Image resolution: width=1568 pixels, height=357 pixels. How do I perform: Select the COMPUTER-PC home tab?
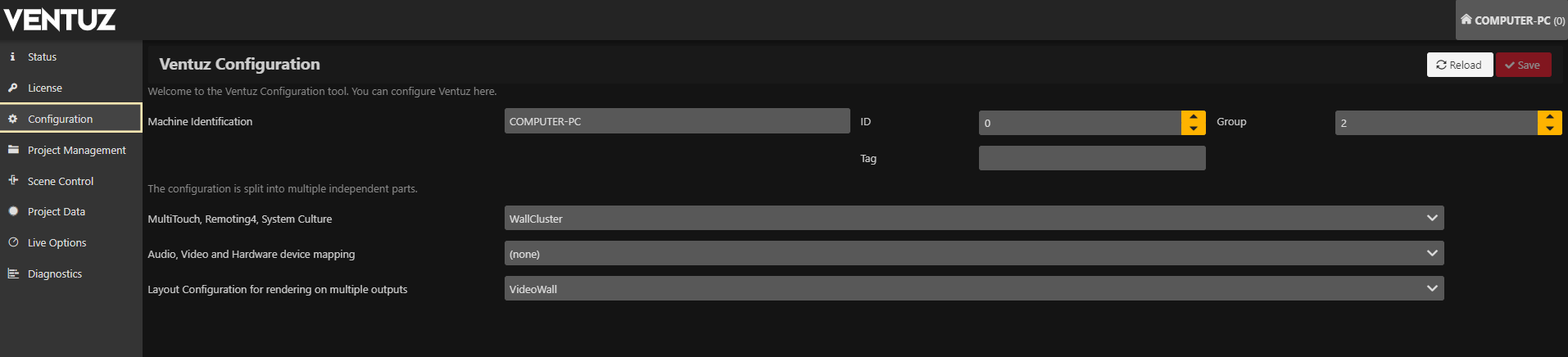pos(1511,20)
